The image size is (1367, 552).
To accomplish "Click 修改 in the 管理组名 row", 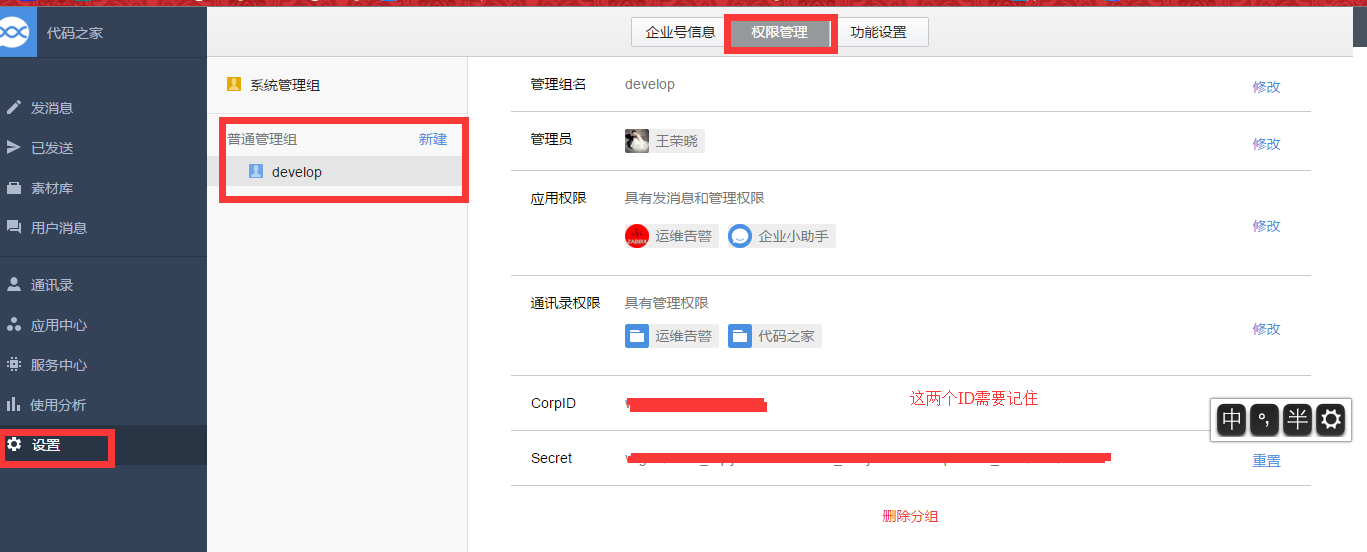I will (1266, 87).
